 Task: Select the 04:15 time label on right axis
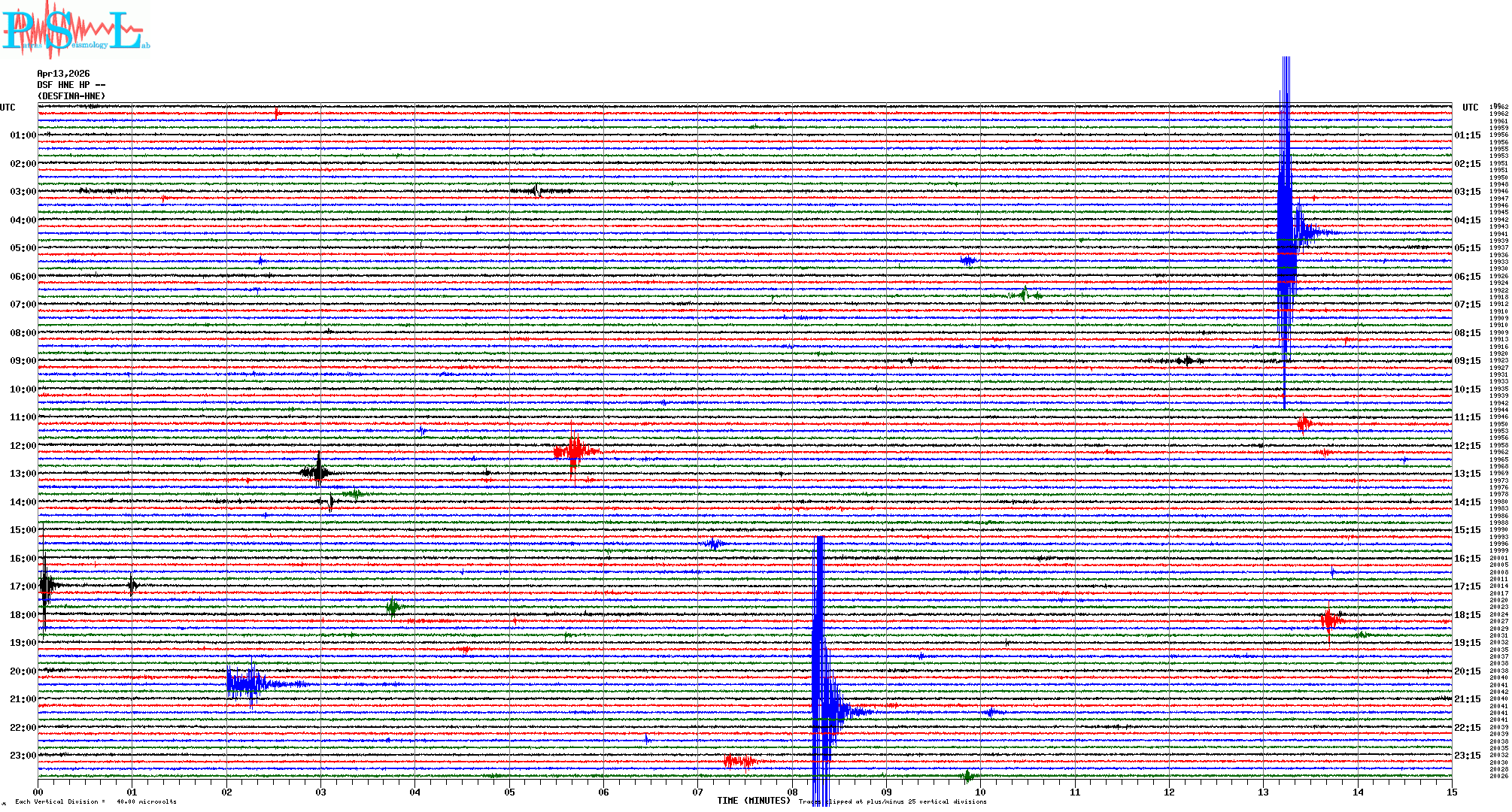[1467, 220]
